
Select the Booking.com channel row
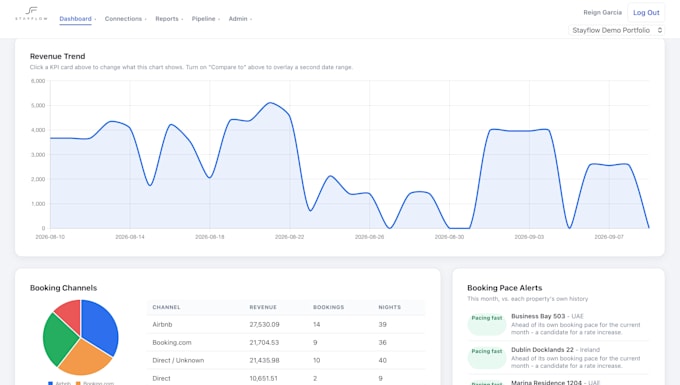[286, 343]
